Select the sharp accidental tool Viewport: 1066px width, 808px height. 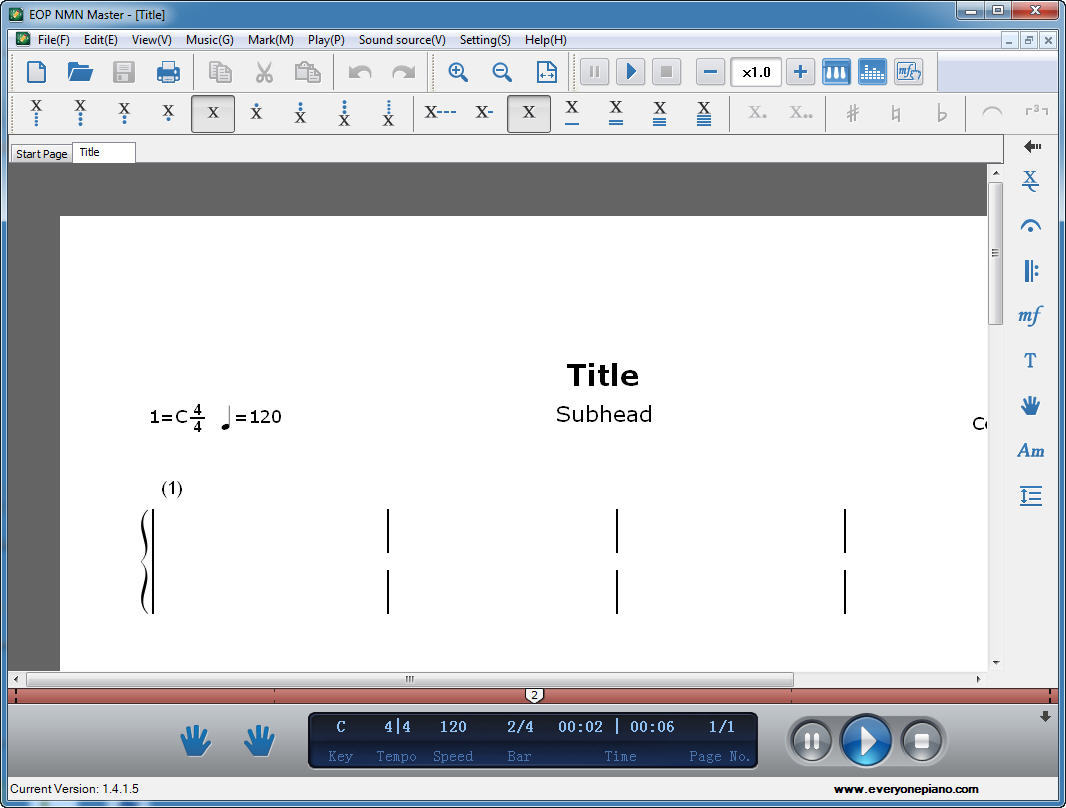tap(852, 113)
